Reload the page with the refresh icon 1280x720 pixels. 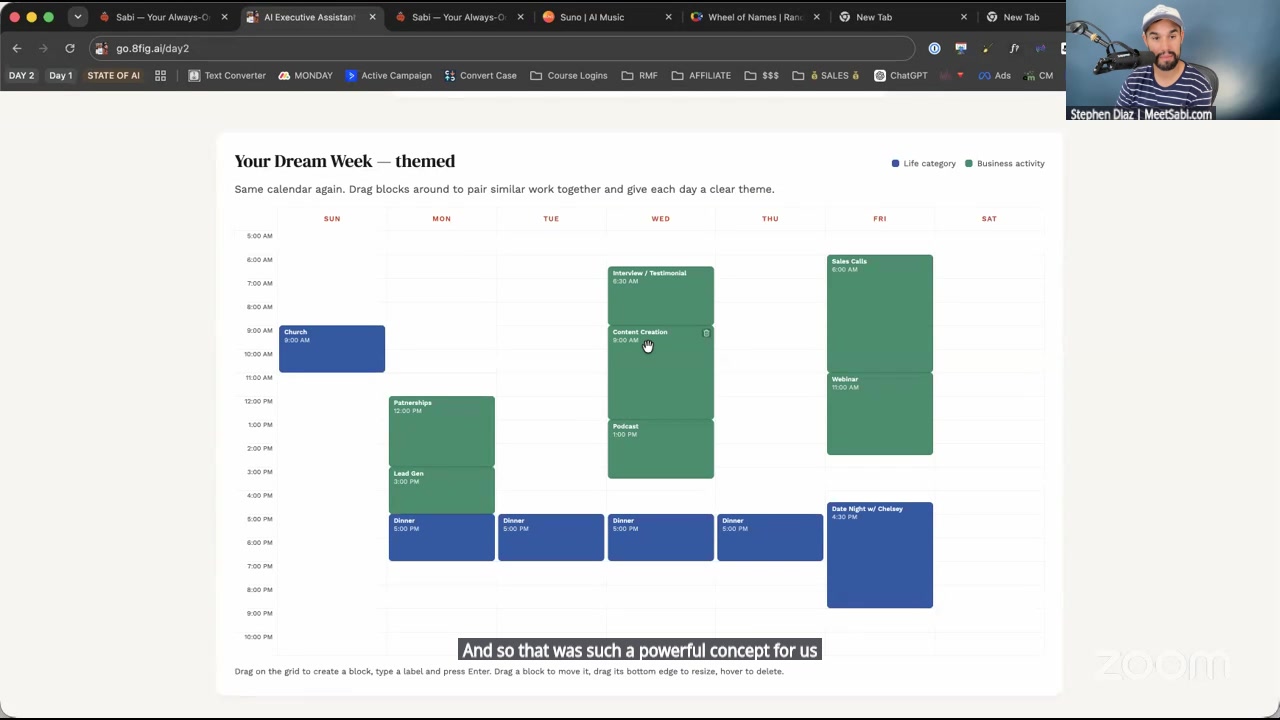70,48
